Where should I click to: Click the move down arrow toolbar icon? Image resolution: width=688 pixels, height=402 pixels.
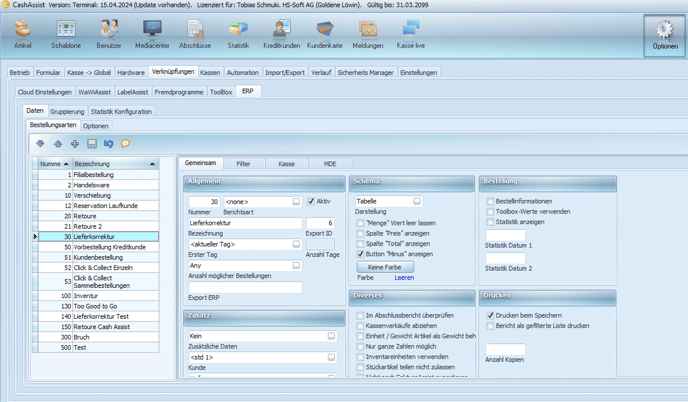click(x=40, y=144)
